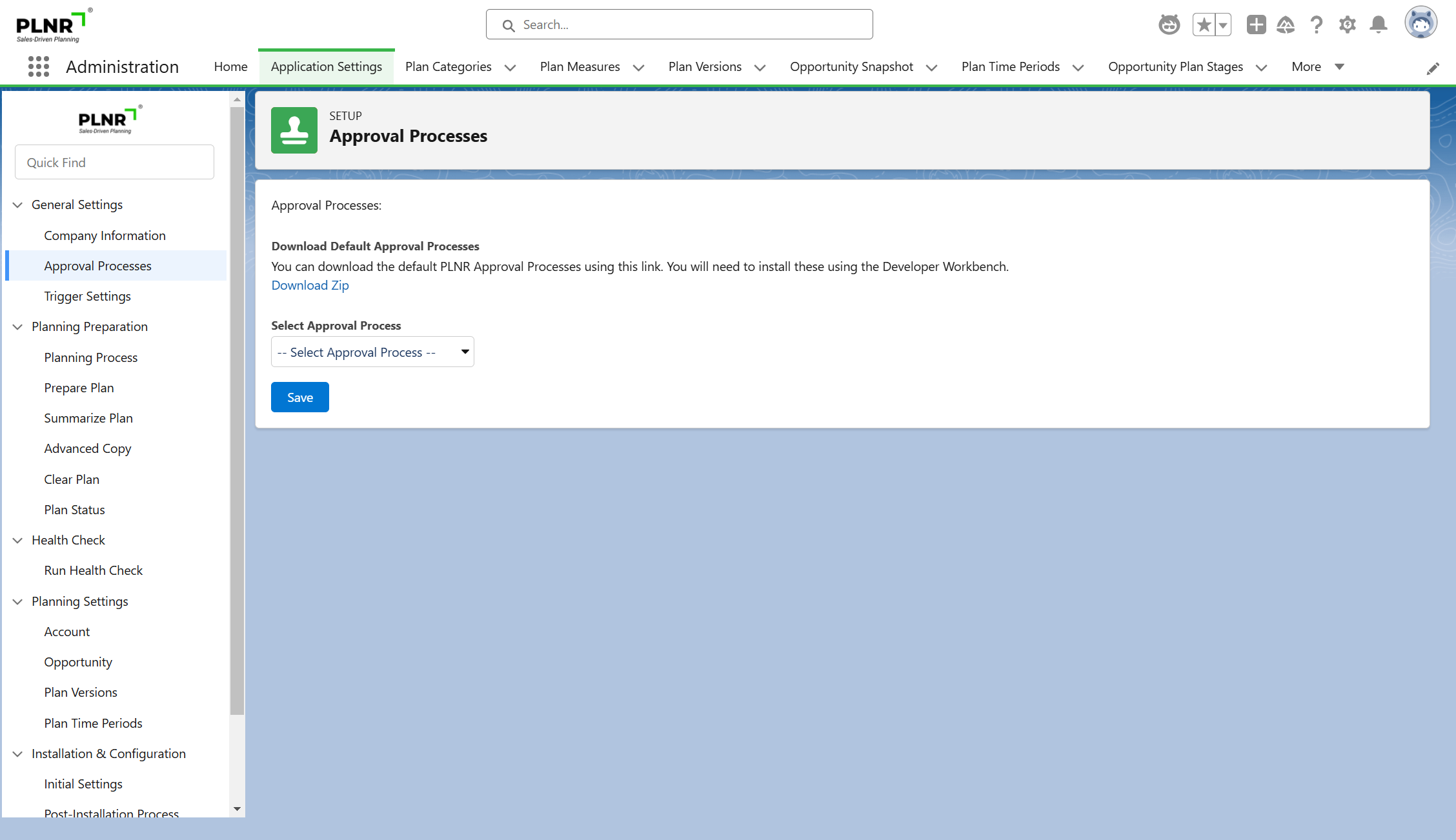Screen dimensions: 1456x840
Task: Open the App Launcher grid icon
Action: pyautogui.click(x=39, y=66)
